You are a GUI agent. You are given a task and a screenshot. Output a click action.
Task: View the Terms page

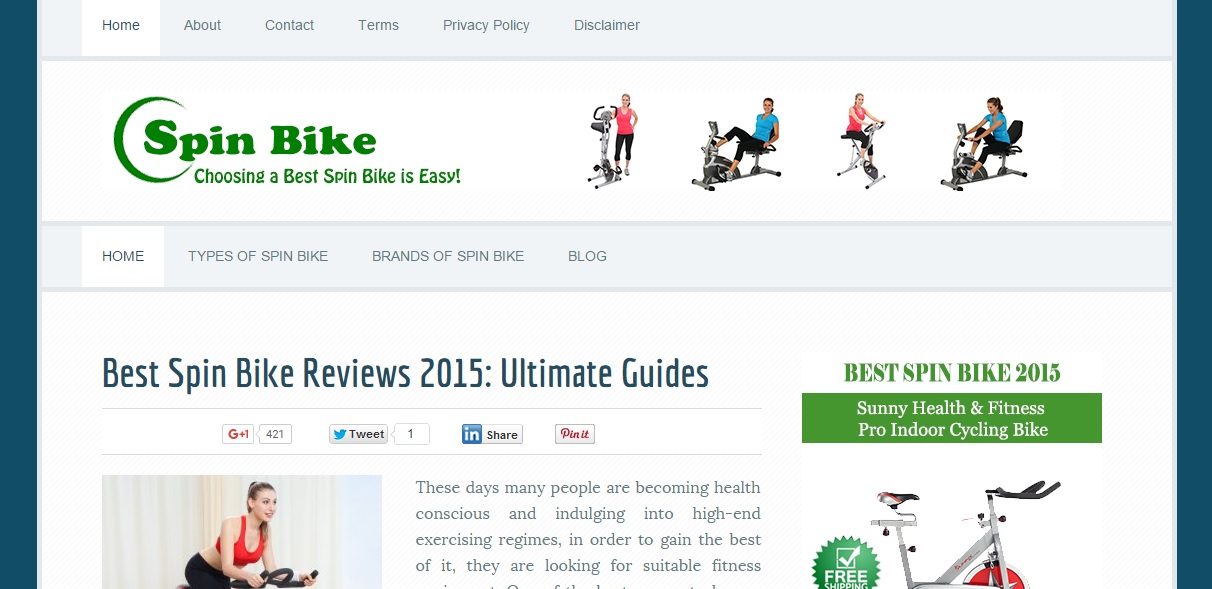click(378, 26)
